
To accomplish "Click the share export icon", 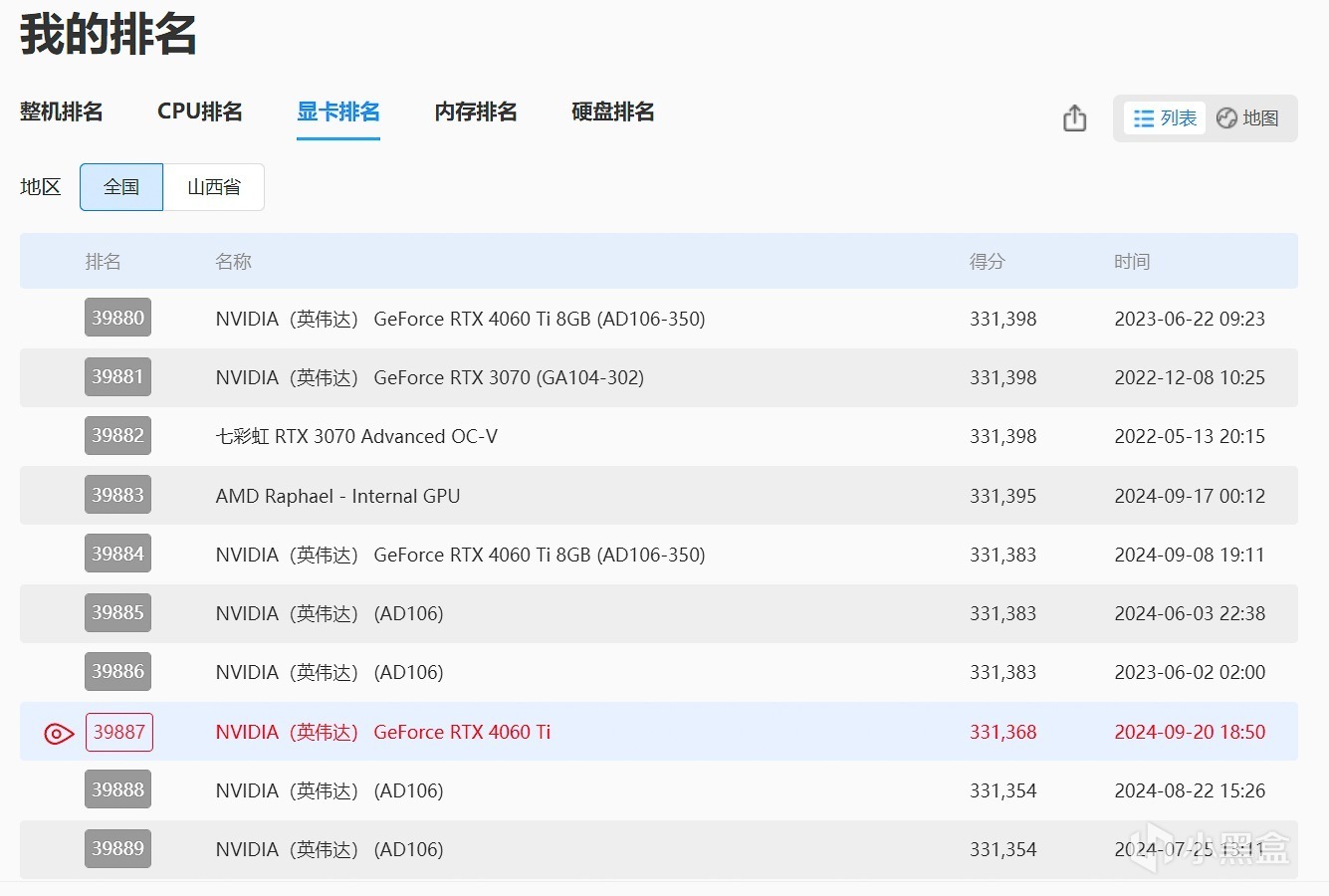I will (1074, 118).
